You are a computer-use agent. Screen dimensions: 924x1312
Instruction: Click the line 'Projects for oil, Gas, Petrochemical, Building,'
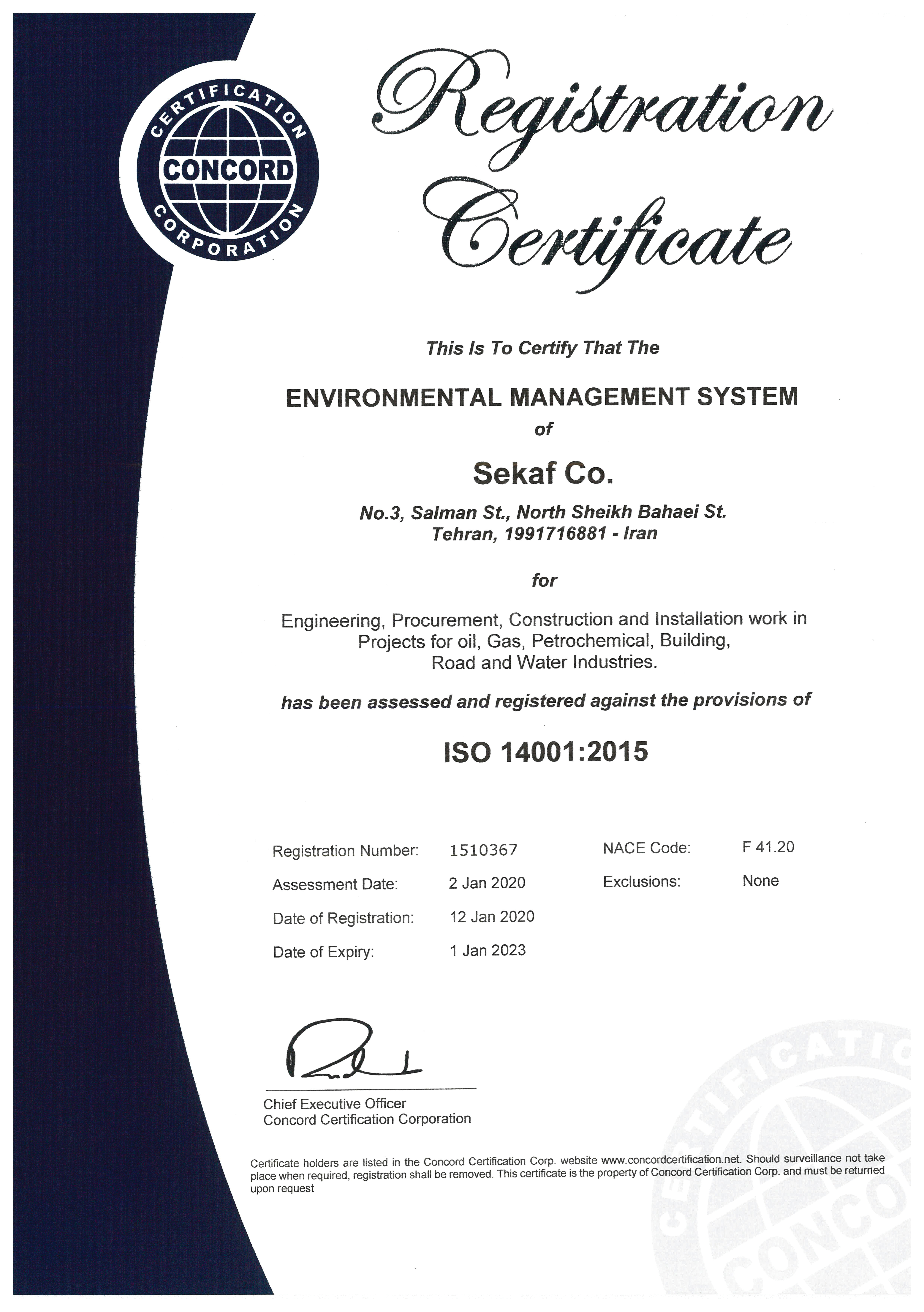click(544, 641)
